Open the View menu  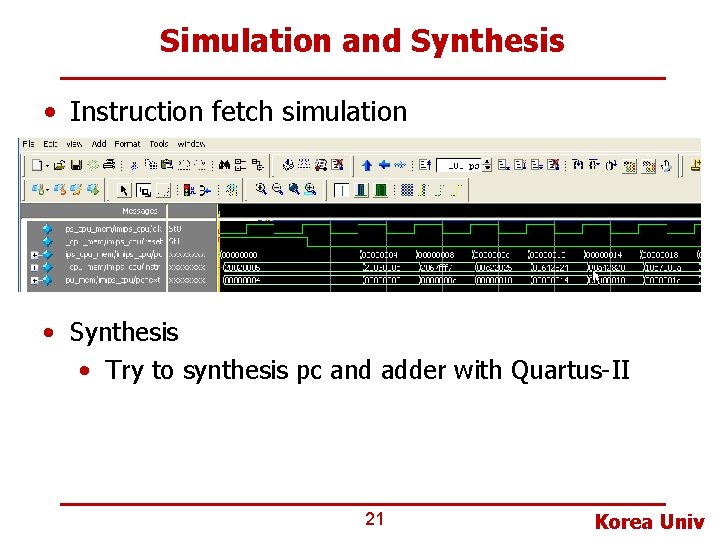pos(74,144)
